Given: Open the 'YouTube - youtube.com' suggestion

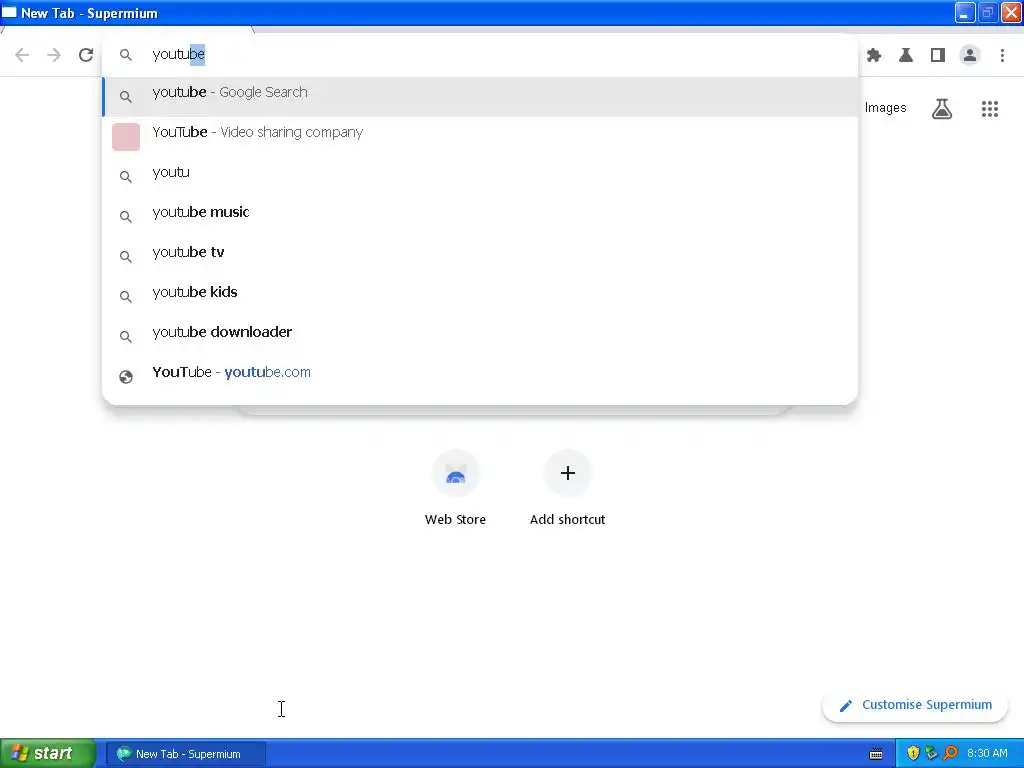Looking at the screenshot, I should [x=480, y=376].
